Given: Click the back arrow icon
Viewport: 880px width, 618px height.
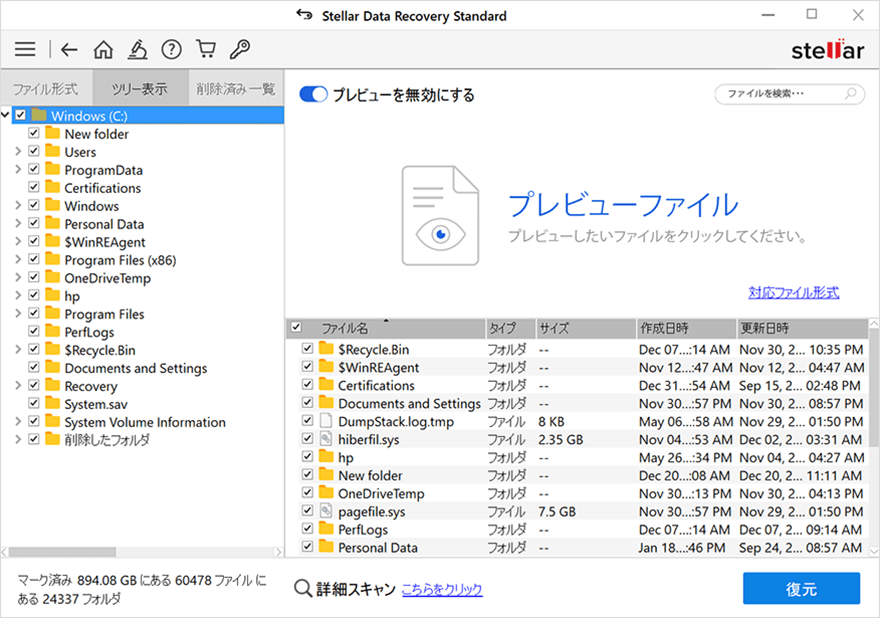Looking at the screenshot, I should pyautogui.click(x=68, y=49).
